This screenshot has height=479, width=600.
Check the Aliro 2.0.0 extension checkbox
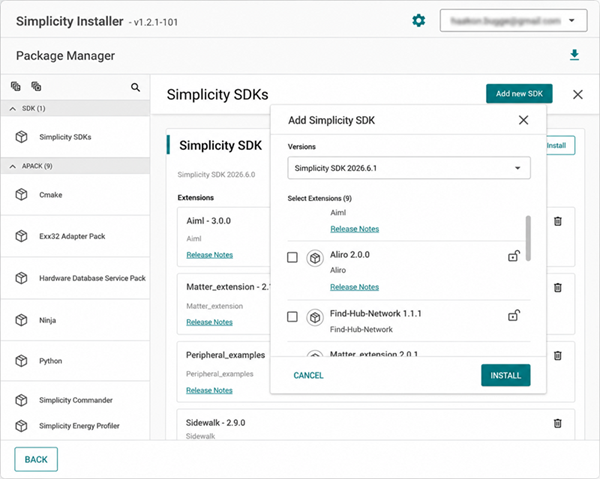click(292, 257)
